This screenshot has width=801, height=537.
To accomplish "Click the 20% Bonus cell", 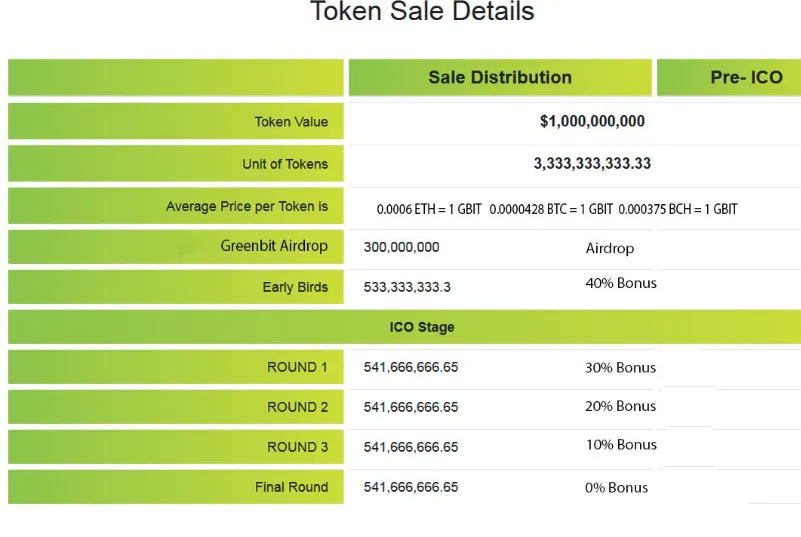I will pyautogui.click(x=620, y=406).
